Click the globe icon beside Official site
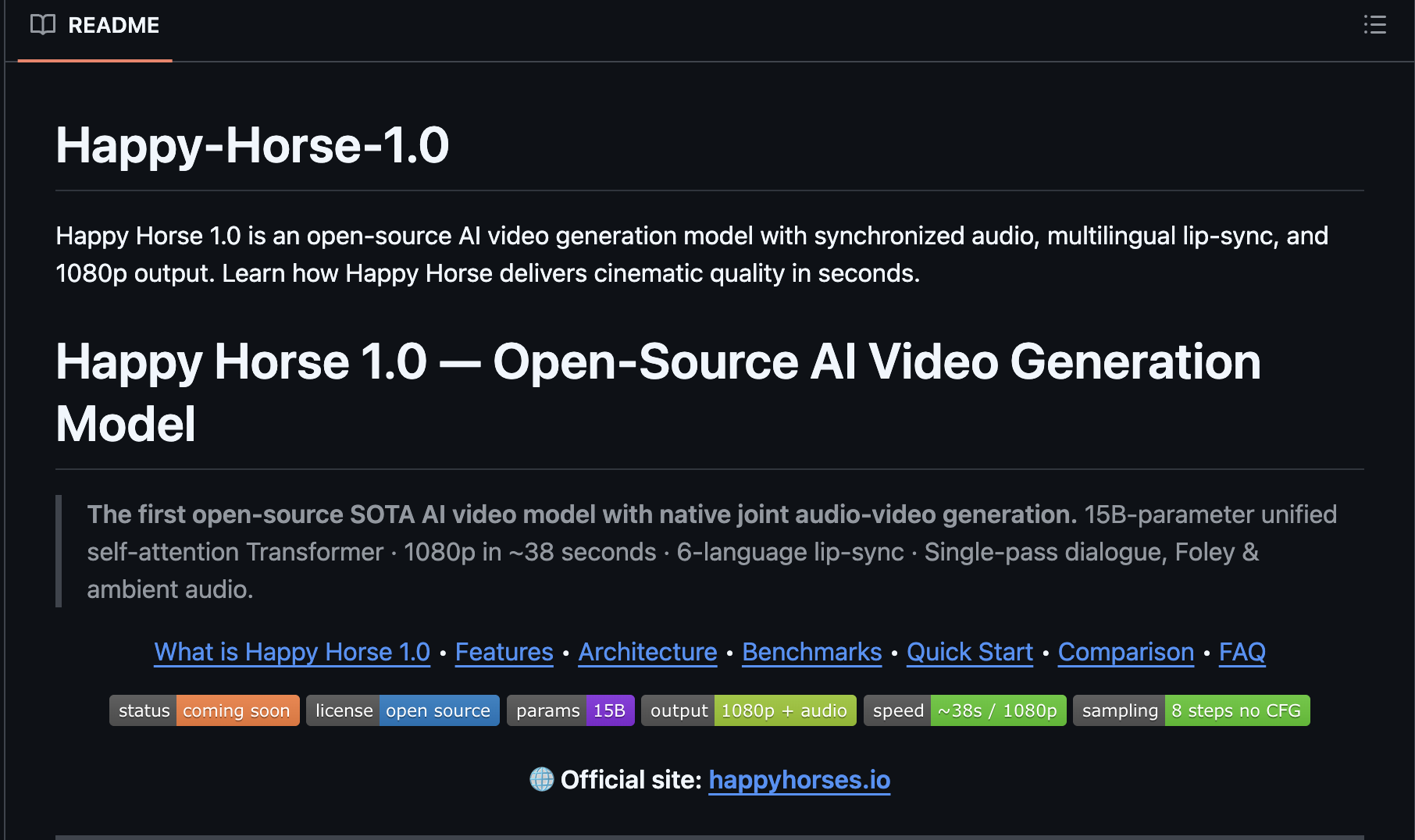Screen dimensions: 1415x840 [542, 778]
